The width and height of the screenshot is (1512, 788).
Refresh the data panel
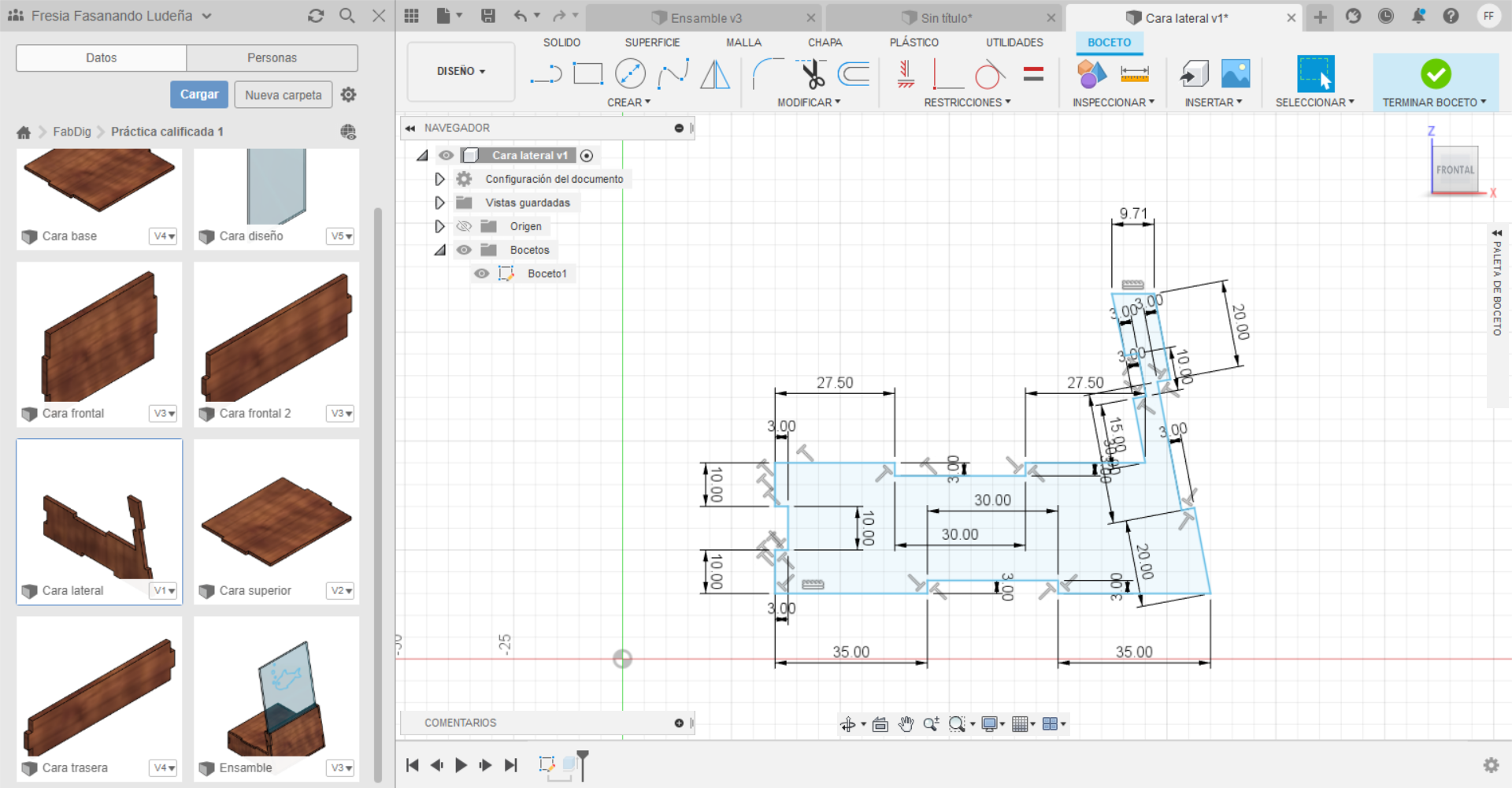tap(316, 16)
